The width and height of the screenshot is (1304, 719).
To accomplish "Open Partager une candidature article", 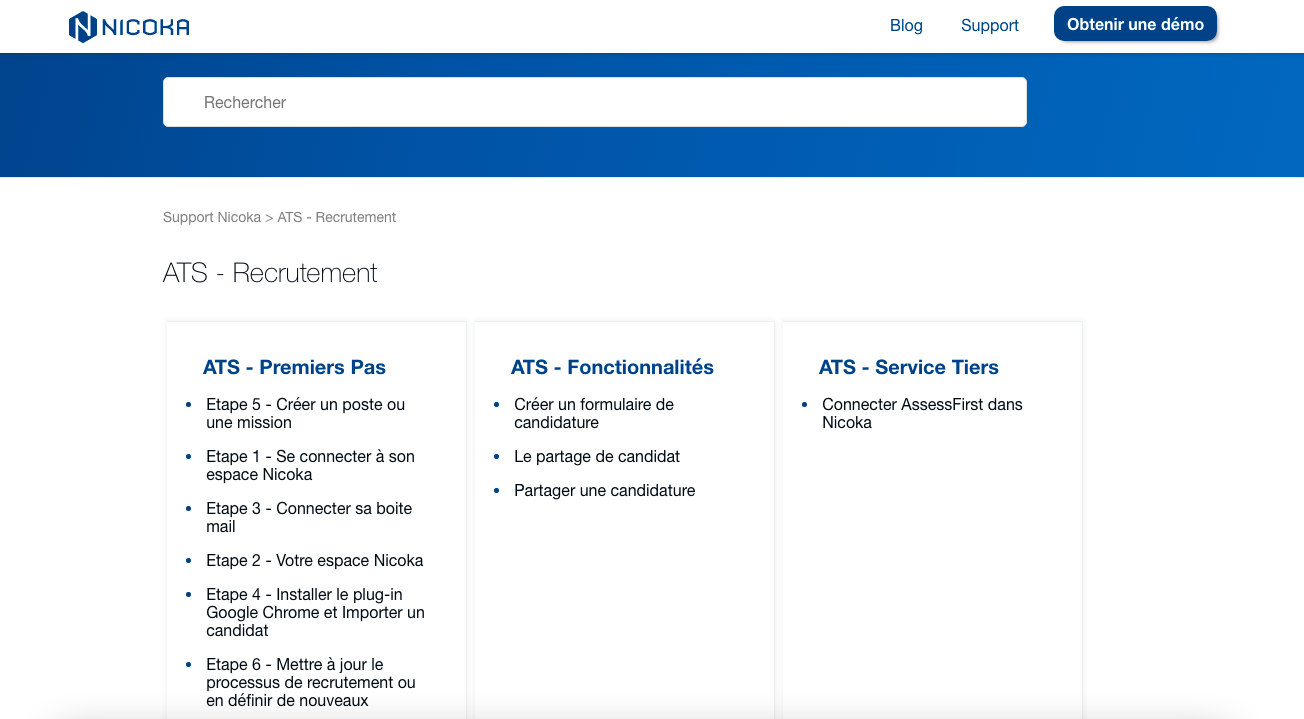I will (x=604, y=490).
